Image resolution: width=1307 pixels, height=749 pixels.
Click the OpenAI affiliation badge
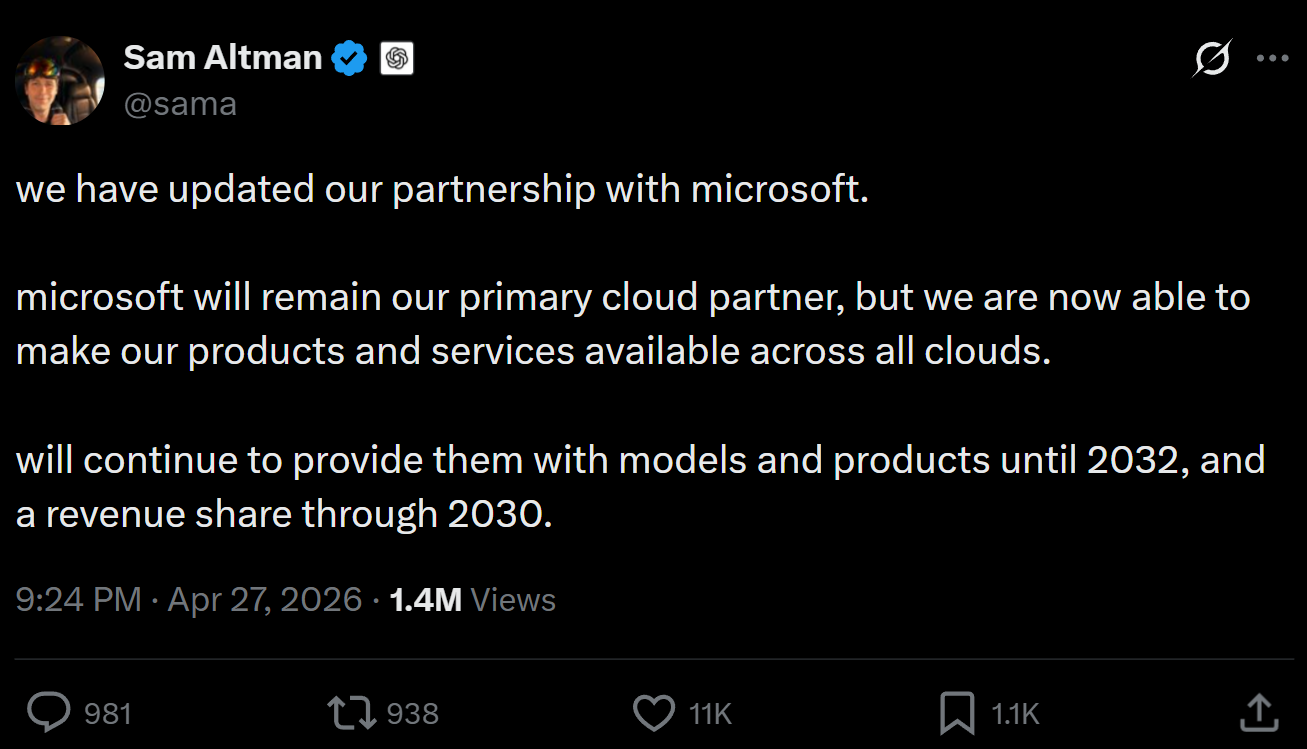pyautogui.click(x=397, y=60)
